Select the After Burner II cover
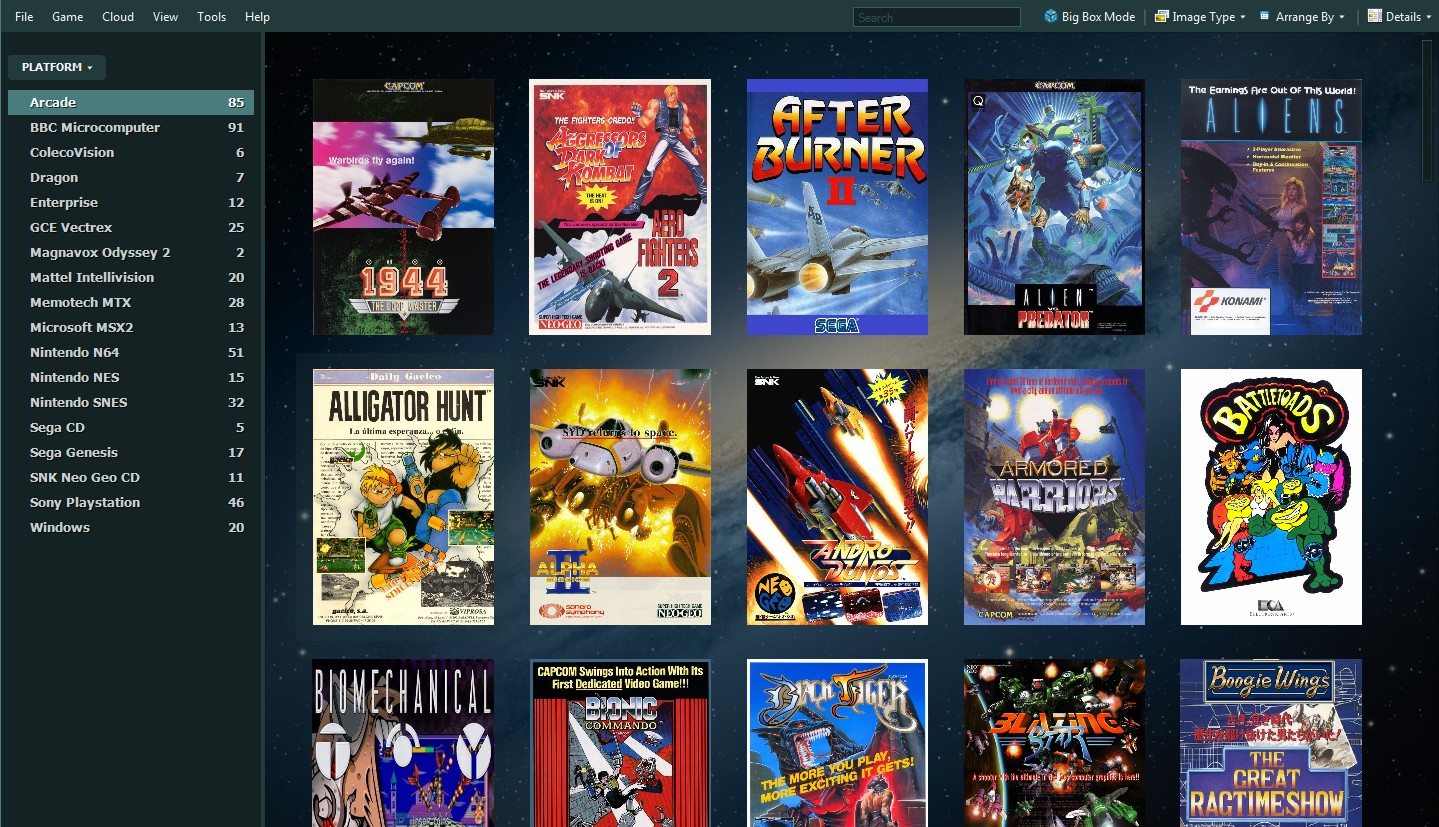This screenshot has height=827, width=1439. click(837, 207)
